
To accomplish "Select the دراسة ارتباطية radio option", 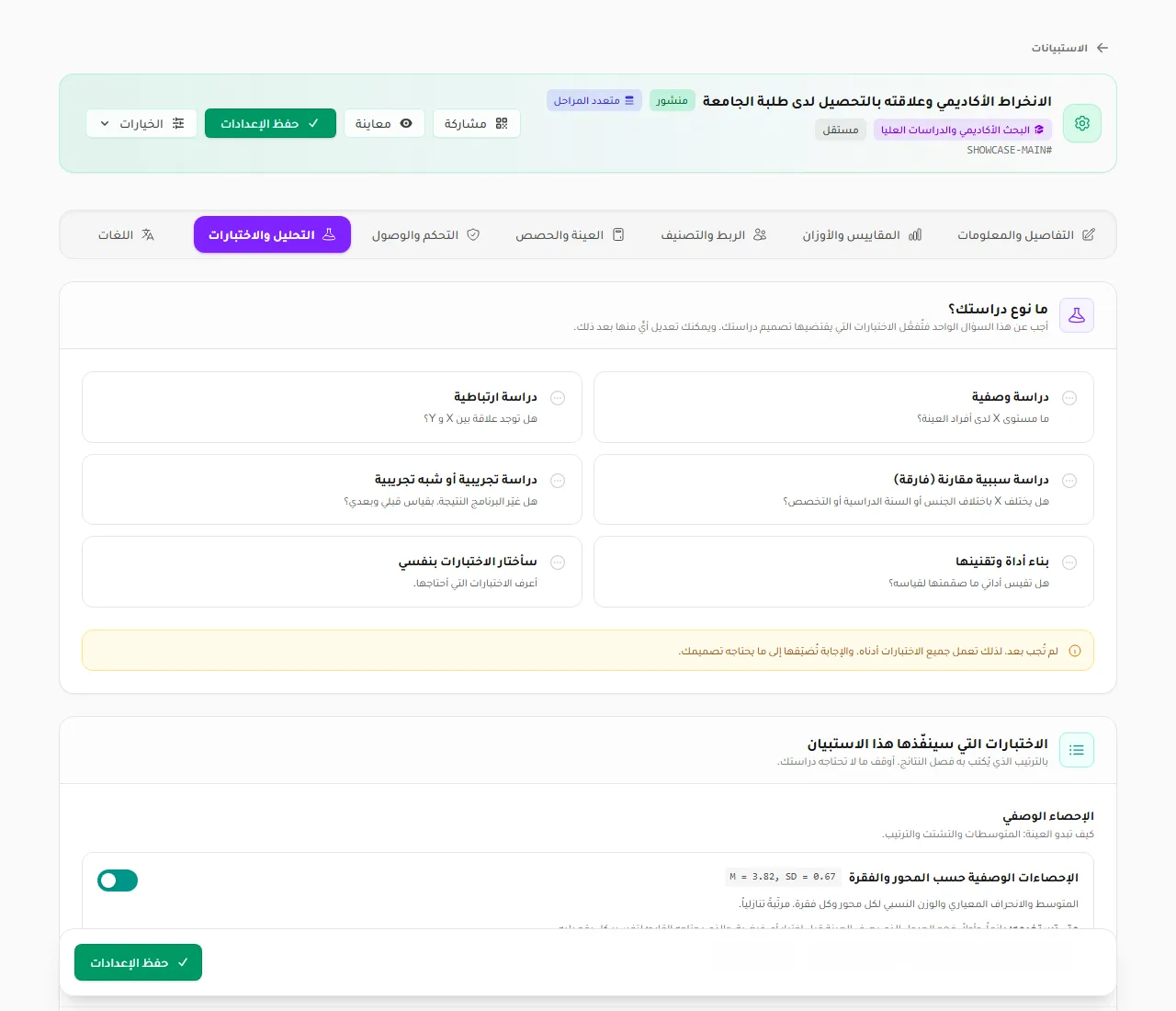I will click(x=558, y=398).
